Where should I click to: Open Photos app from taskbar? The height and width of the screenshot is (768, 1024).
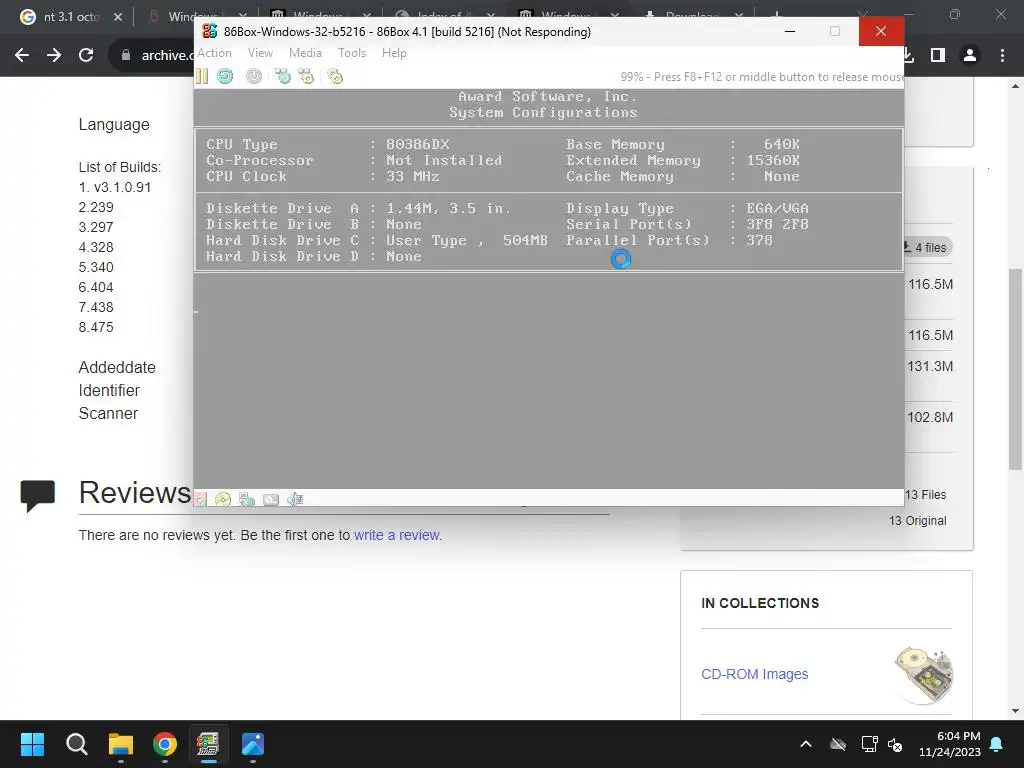(253, 744)
